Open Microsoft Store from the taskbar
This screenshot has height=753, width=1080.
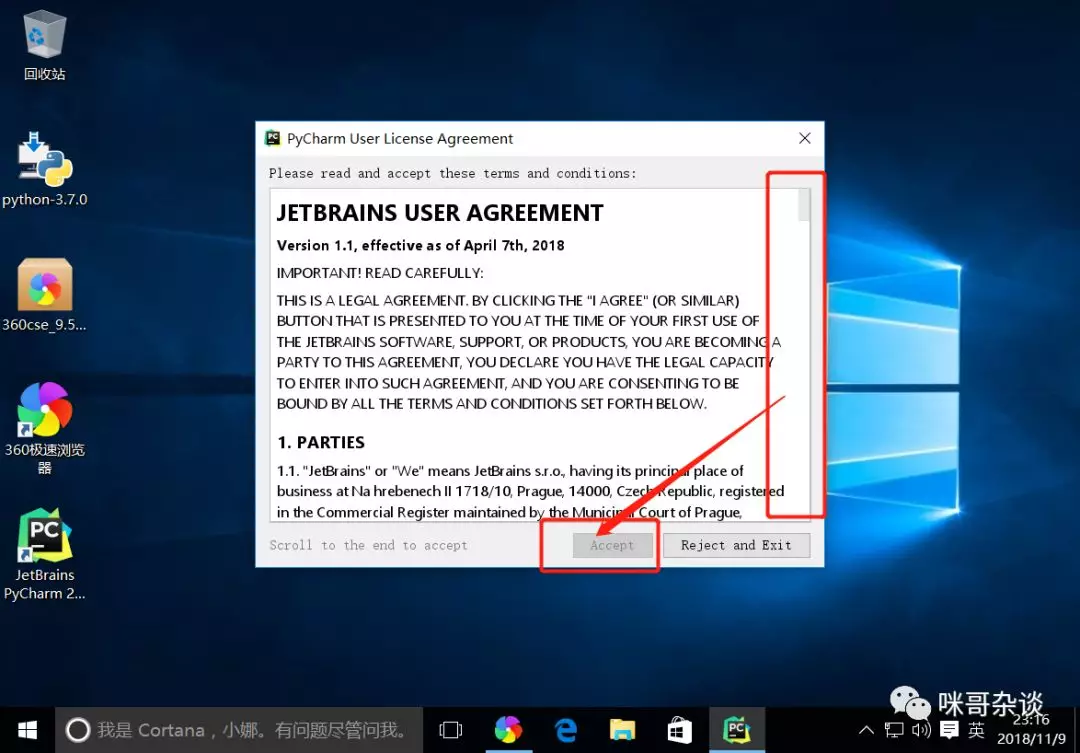click(680, 730)
